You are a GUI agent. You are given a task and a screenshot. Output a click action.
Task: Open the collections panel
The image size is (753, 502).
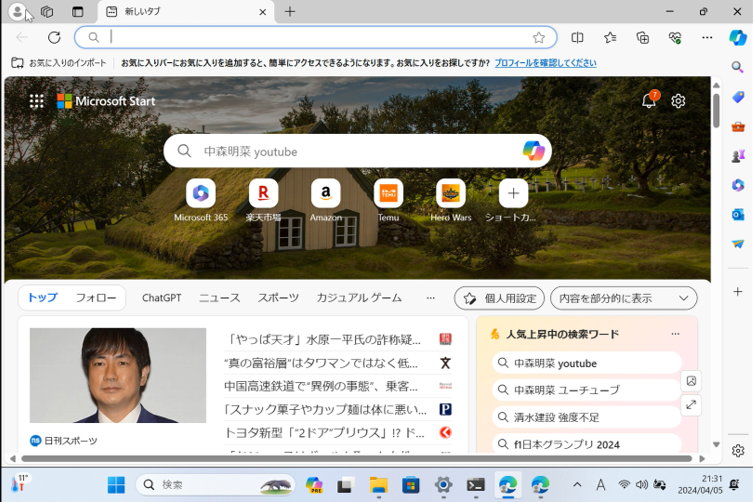(x=643, y=37)
